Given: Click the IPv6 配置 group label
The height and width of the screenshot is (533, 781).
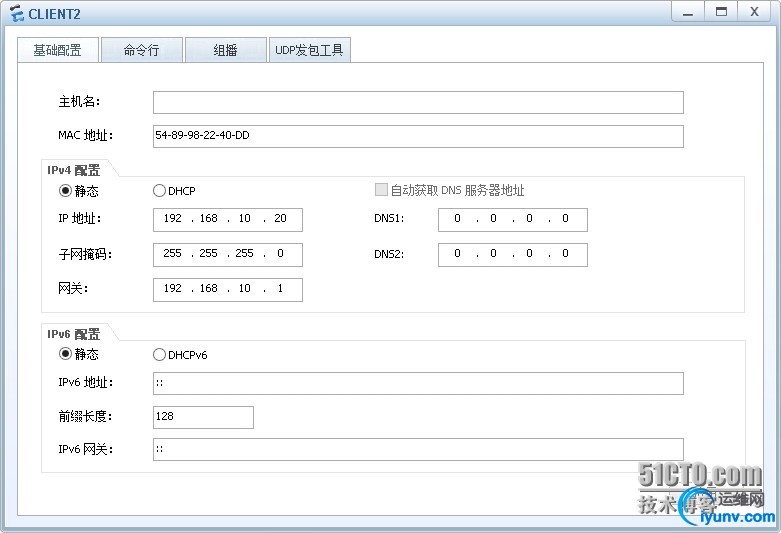Looking at the screenshot, I should tap(74, 334).
